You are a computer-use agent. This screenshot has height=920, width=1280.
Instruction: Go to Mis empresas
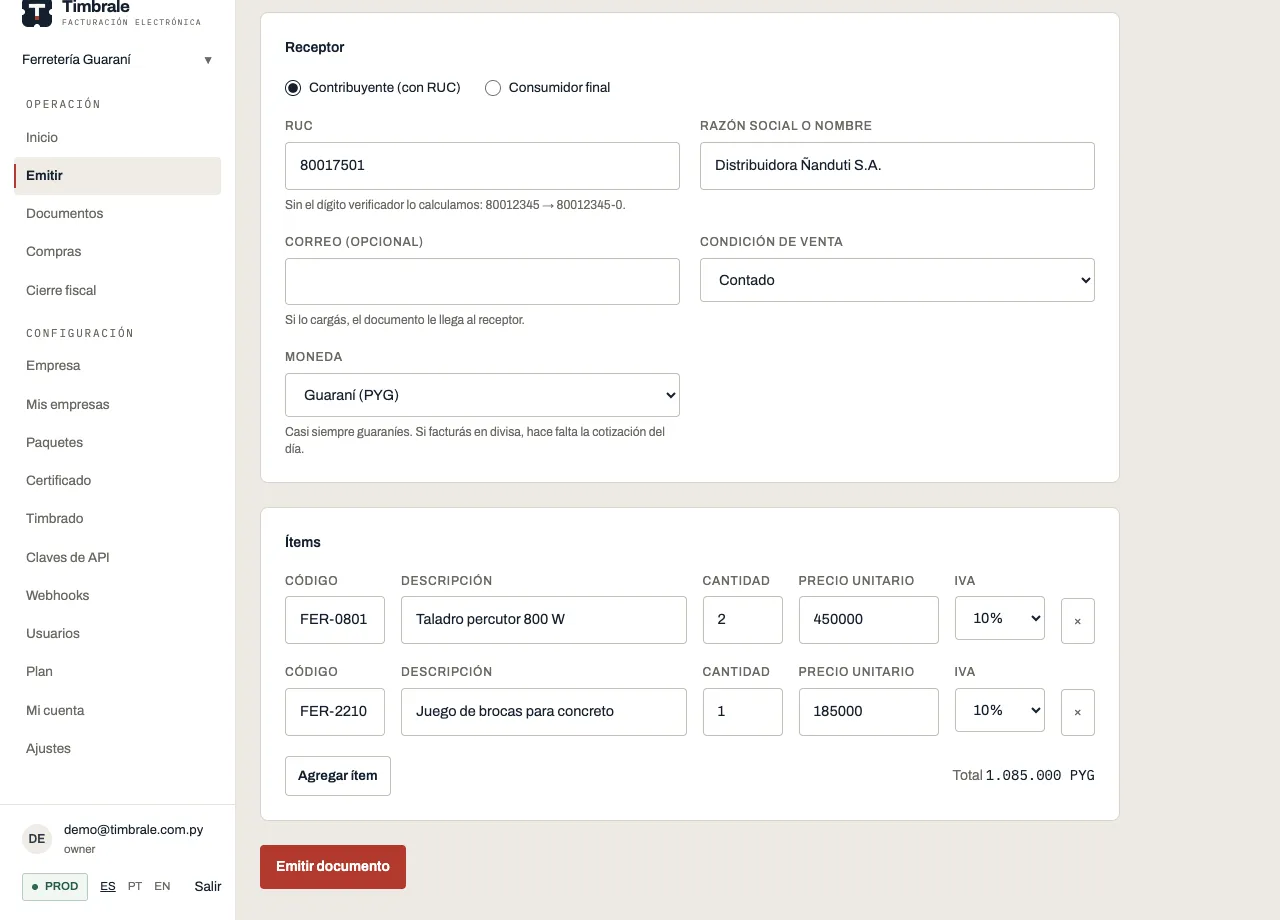pyautogui.click(x=118, y=405)
